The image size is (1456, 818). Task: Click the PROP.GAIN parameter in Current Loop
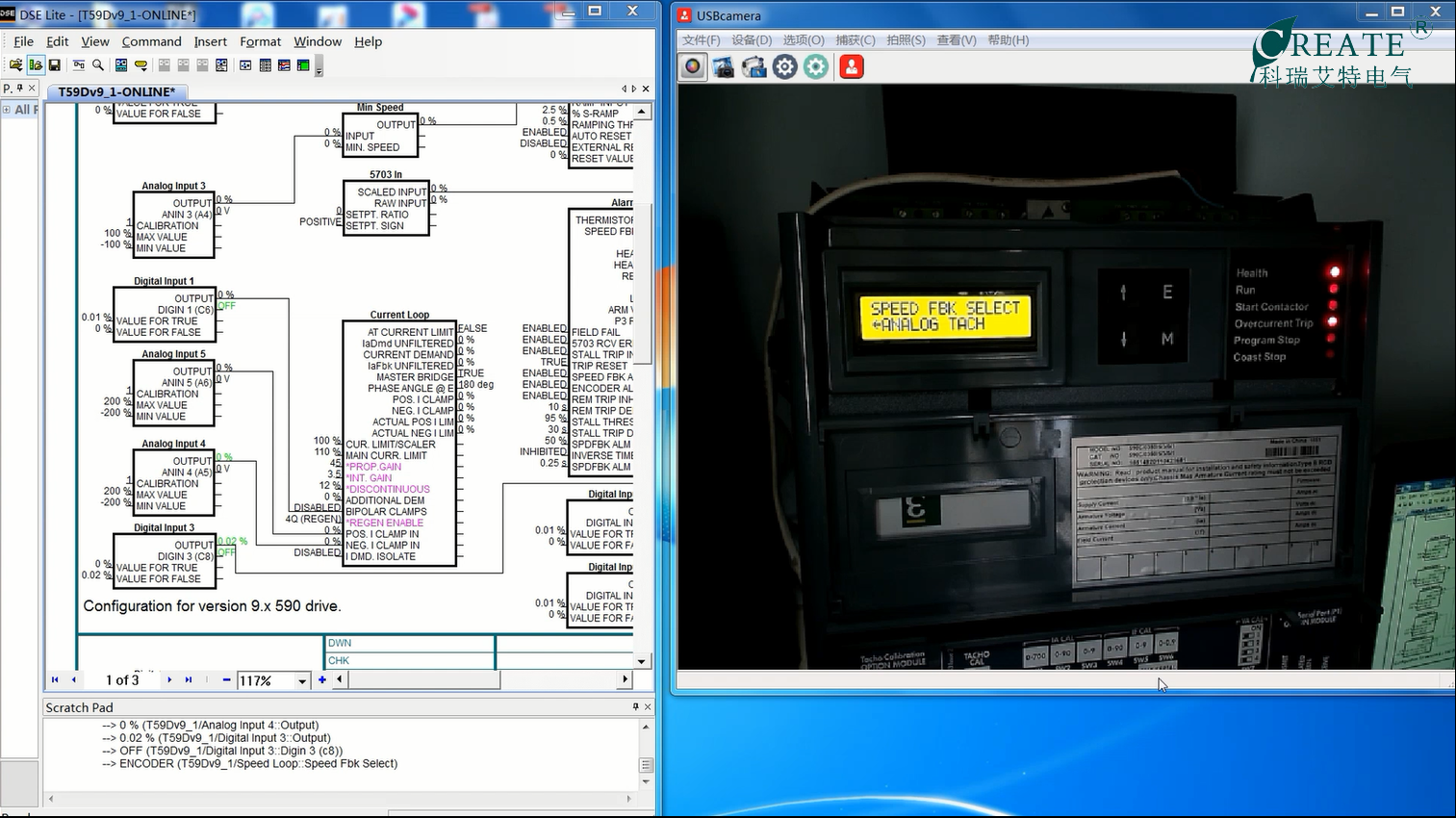[375, 467]
